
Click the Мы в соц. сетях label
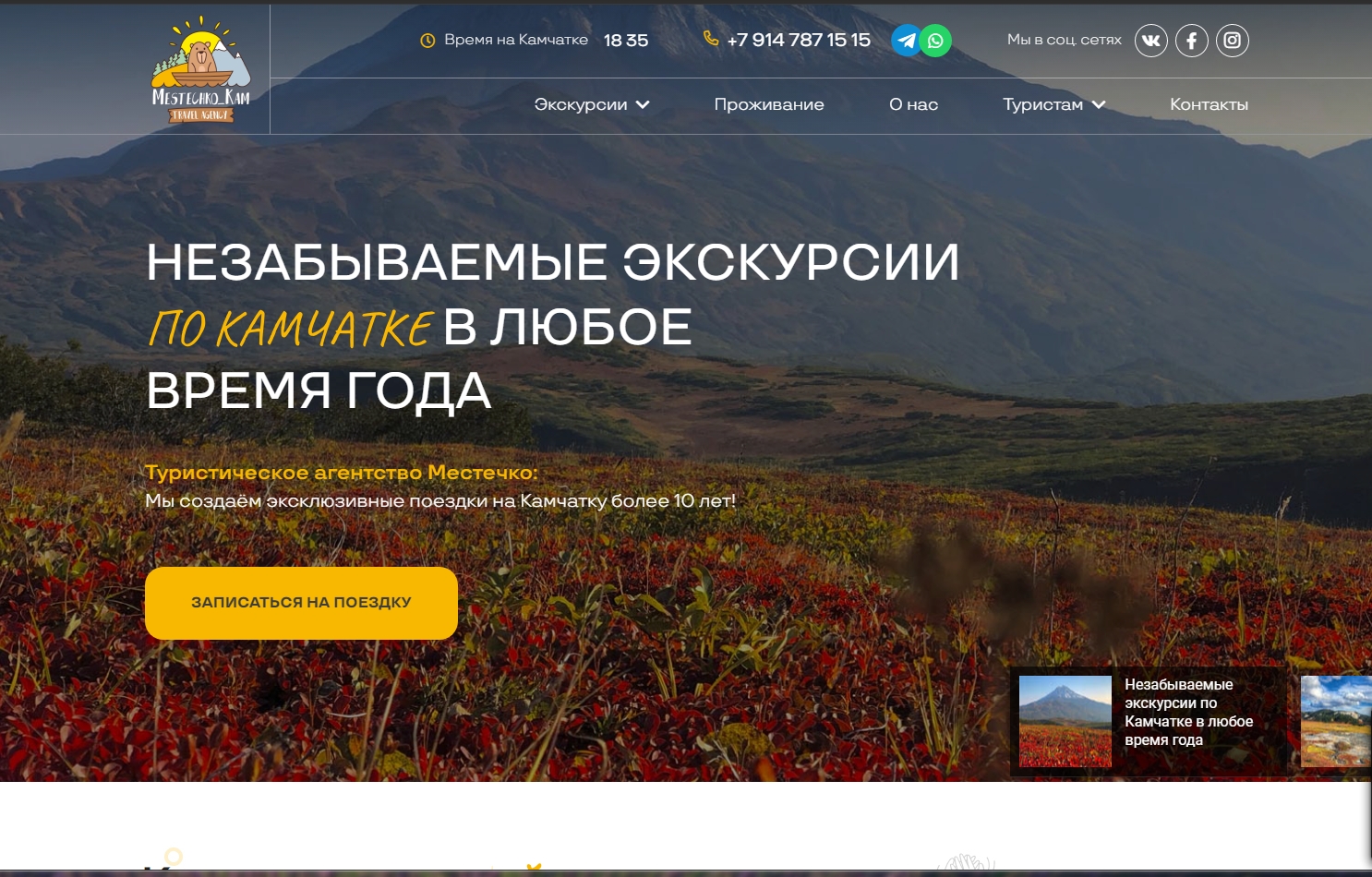pos(1065,40)
